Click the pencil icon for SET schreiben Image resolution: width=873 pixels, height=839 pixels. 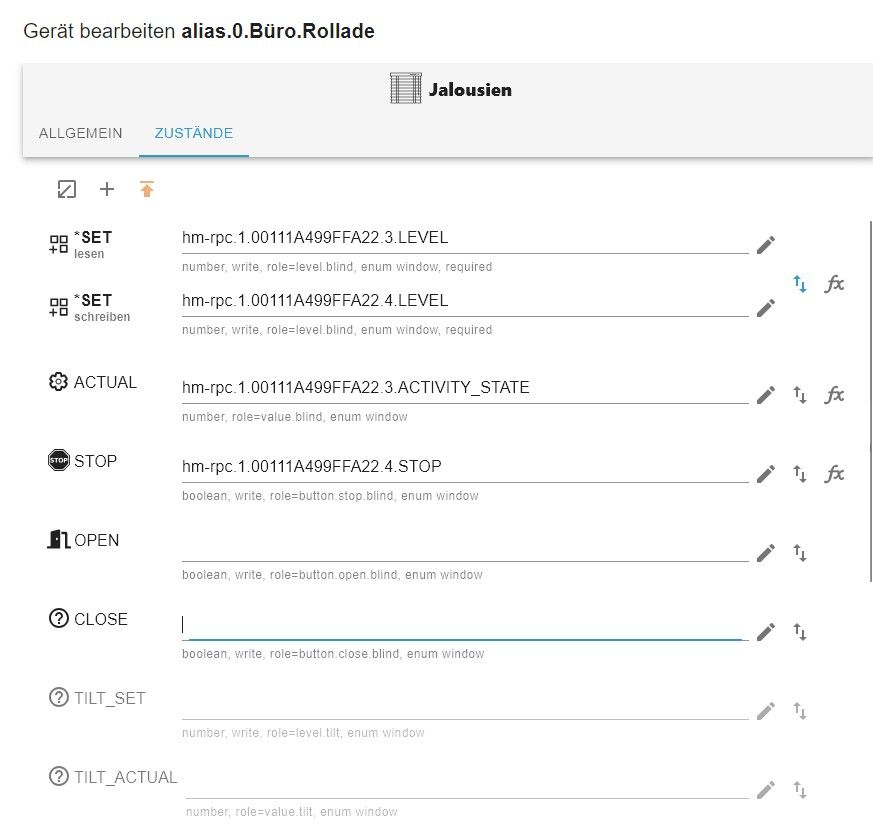click(x=766, y=307)
